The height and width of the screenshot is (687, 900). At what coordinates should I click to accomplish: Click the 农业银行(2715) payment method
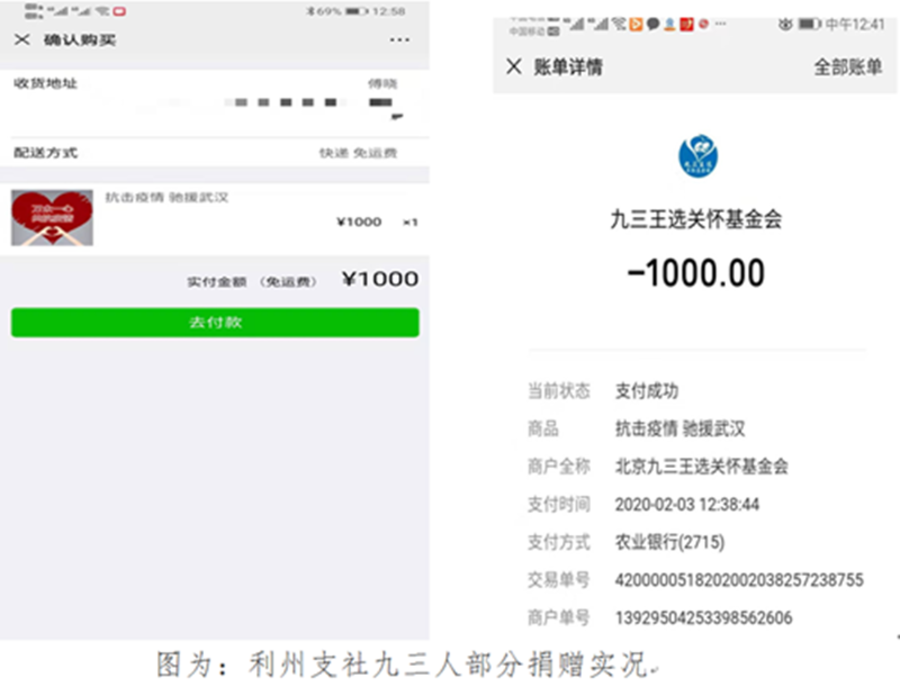coord(670,542)
